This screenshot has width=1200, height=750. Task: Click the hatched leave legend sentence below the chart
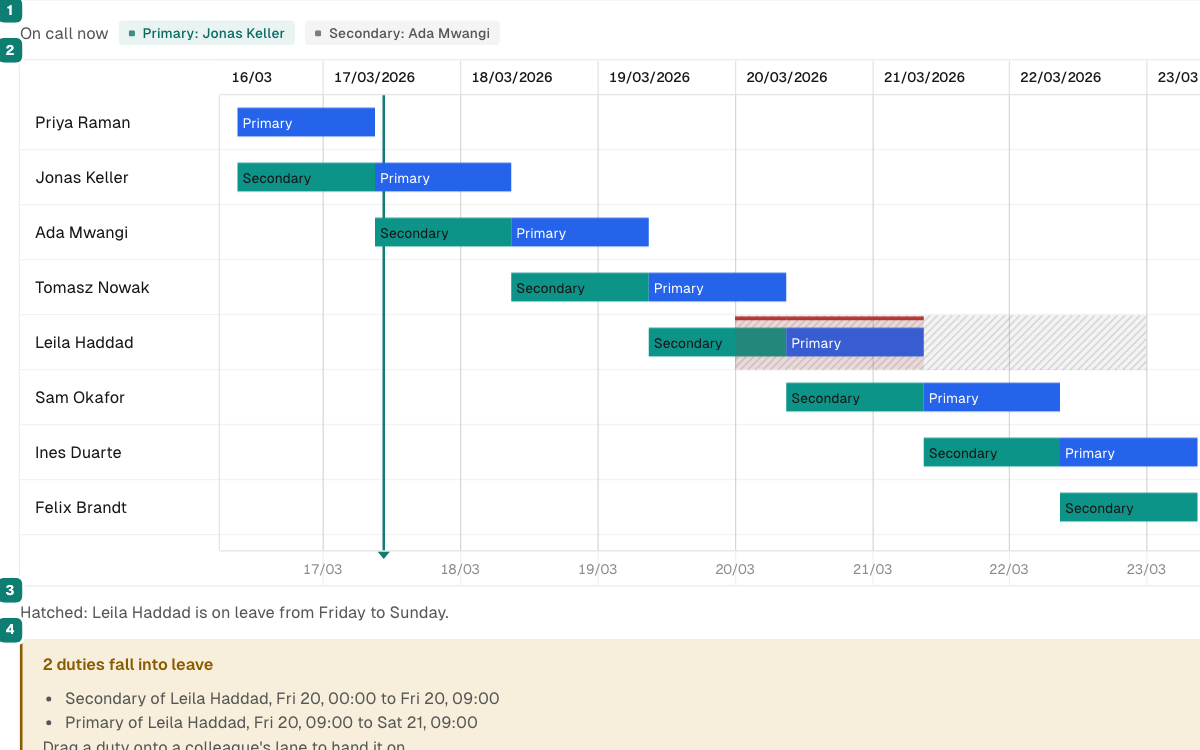(x=234, y=612)
